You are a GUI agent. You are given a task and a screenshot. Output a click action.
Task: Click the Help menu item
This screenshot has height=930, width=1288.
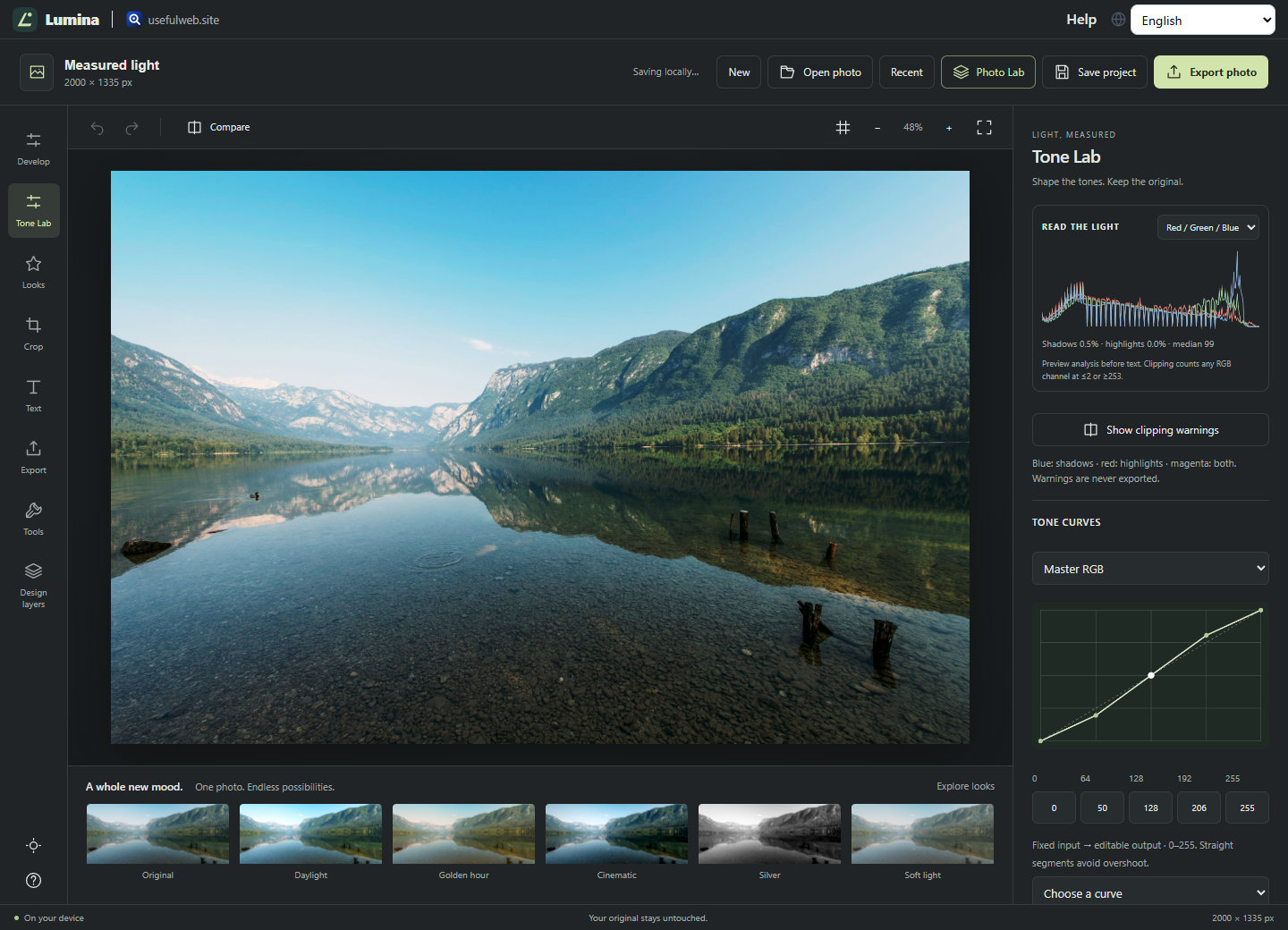click(1081, 20)
